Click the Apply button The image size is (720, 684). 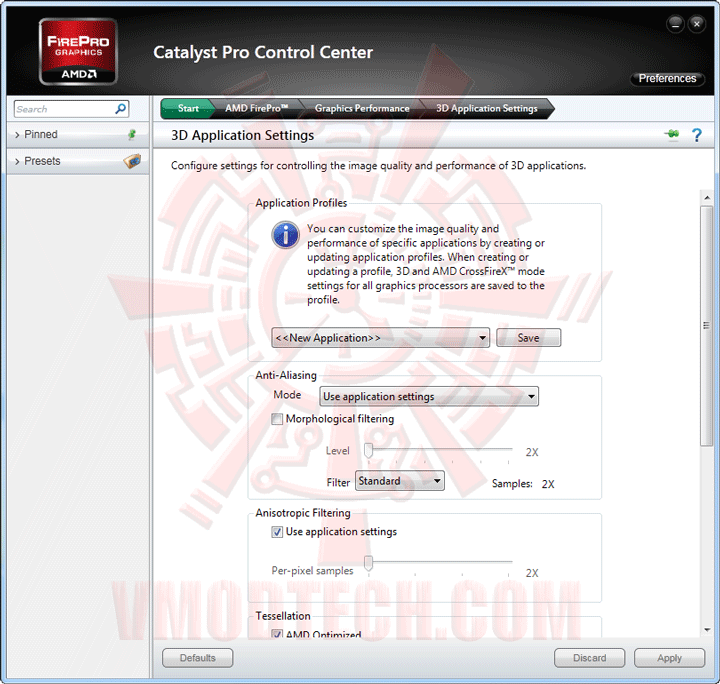[669, 658]
